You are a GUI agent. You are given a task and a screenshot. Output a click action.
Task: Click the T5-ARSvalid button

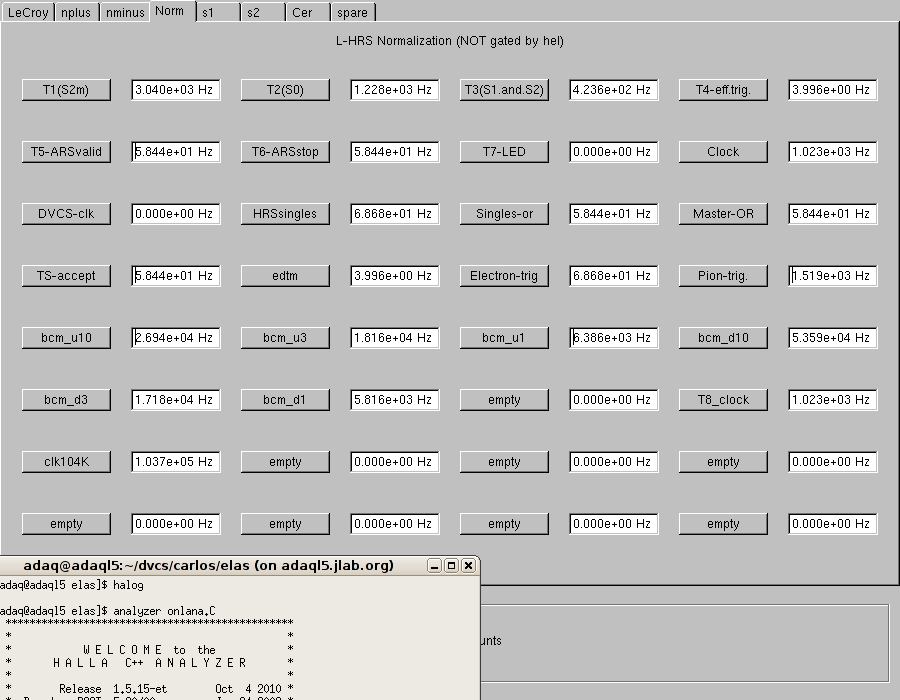tap(66, 152)
